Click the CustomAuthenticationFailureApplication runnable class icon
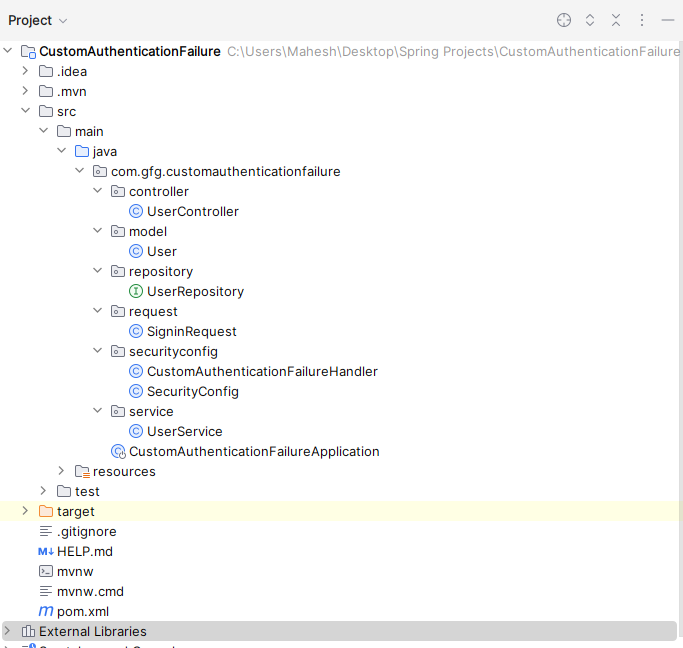683x648 pixels. (x=118, y=451)
